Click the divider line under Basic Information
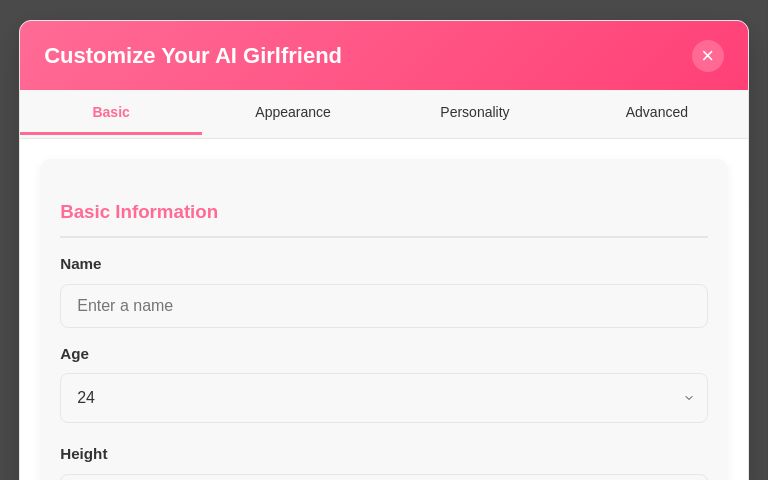This screenshot has height=480, width=768. click(x=383, y=237)
